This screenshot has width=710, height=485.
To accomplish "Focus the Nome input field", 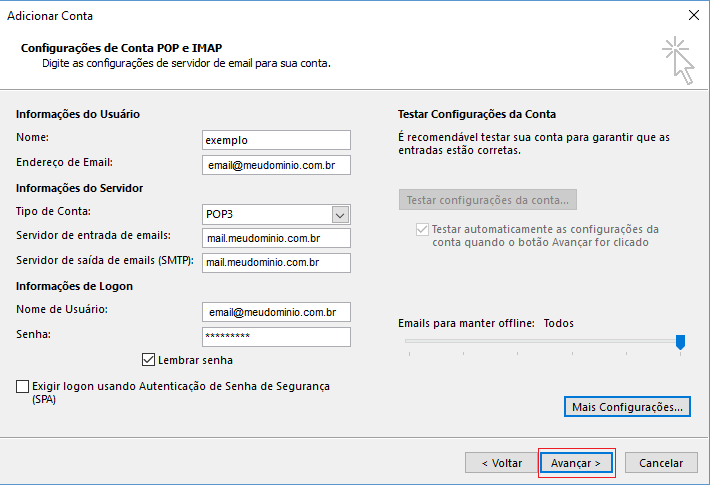I will pos(275,140).
